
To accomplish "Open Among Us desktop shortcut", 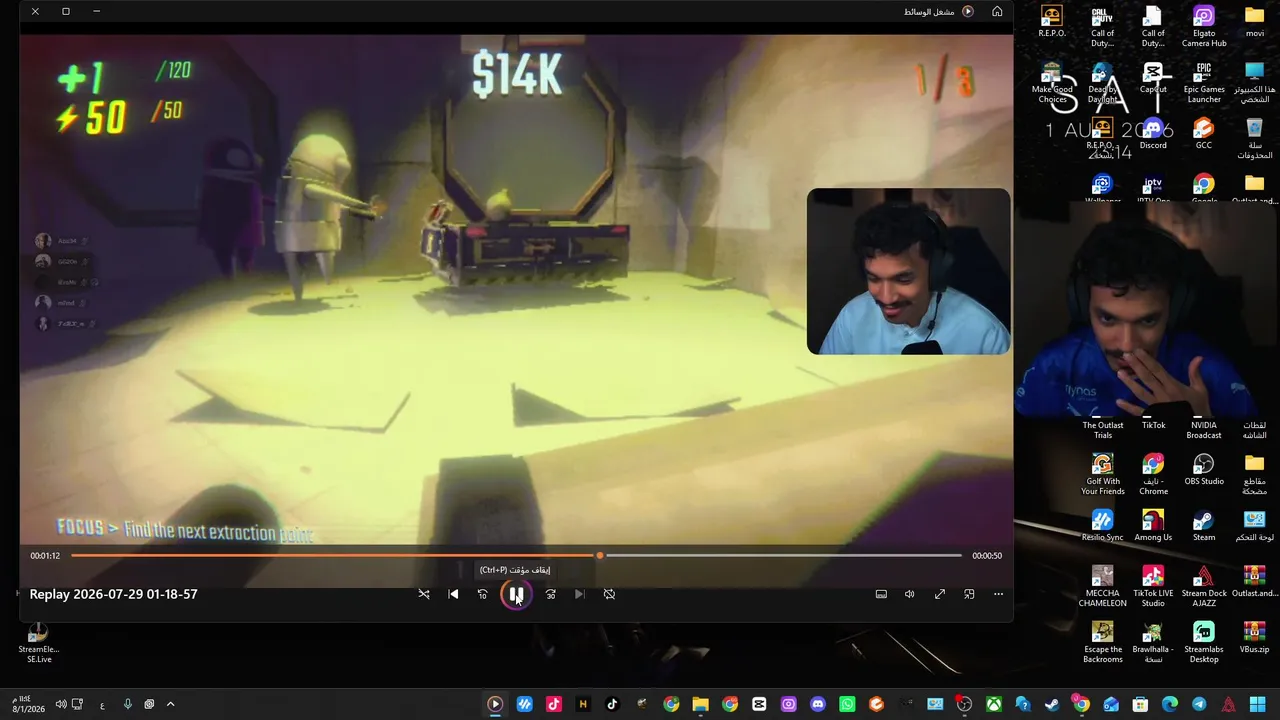I will click(x=1153, y=526).
